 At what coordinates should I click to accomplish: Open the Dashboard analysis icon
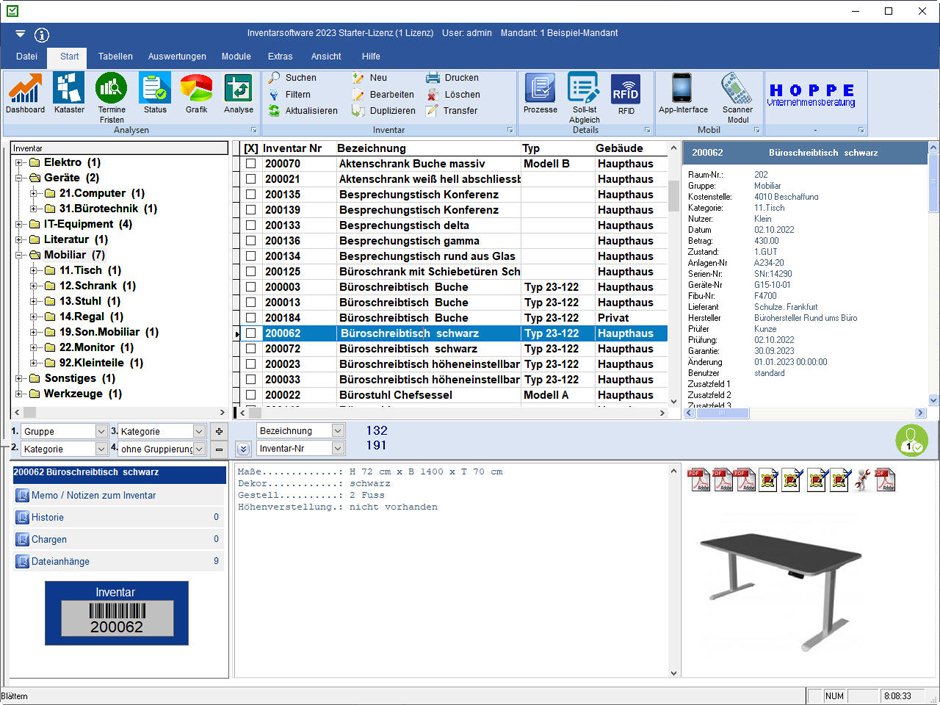(25, 92)
